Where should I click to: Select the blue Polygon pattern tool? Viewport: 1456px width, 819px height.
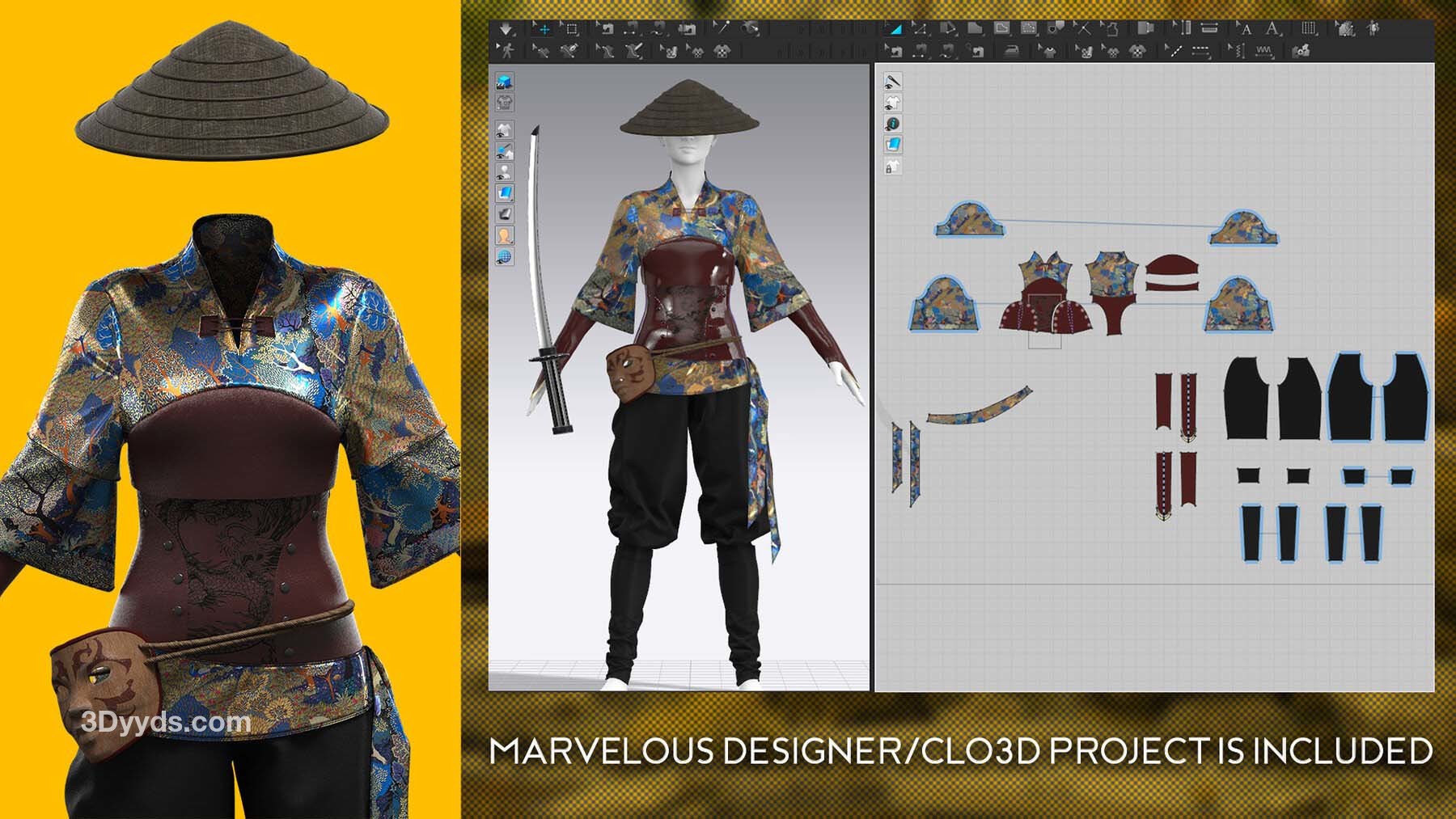point(895,29)
